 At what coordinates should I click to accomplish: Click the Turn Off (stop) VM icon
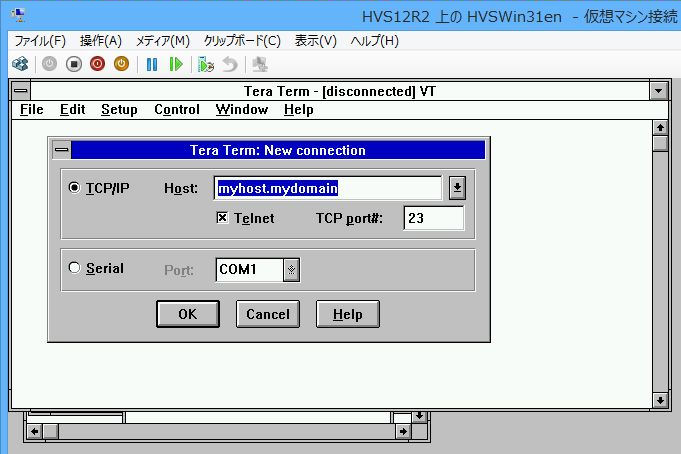(x=73, y=64)
